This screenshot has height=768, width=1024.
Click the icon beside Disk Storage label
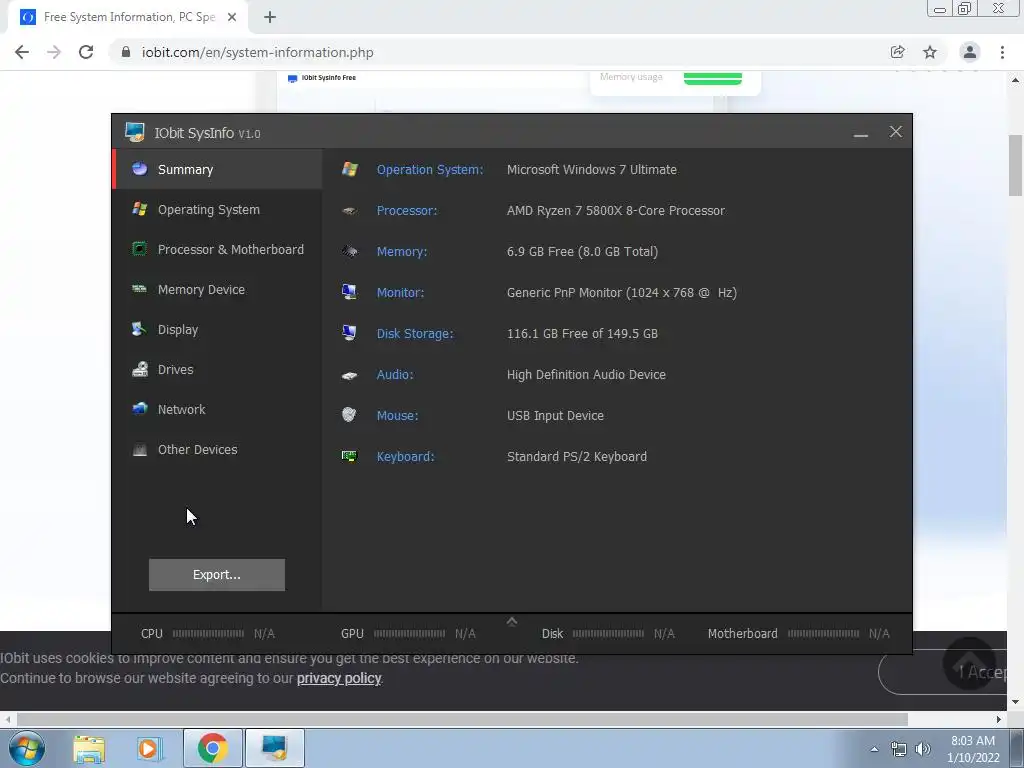tap(349, 333)
